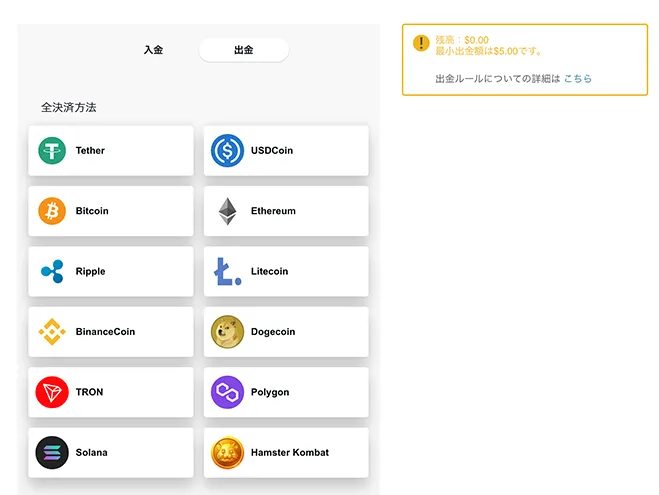Screen dimensions: 659x495
Task: Click the 出金ルールについての詳細は text
Action: 498,79
